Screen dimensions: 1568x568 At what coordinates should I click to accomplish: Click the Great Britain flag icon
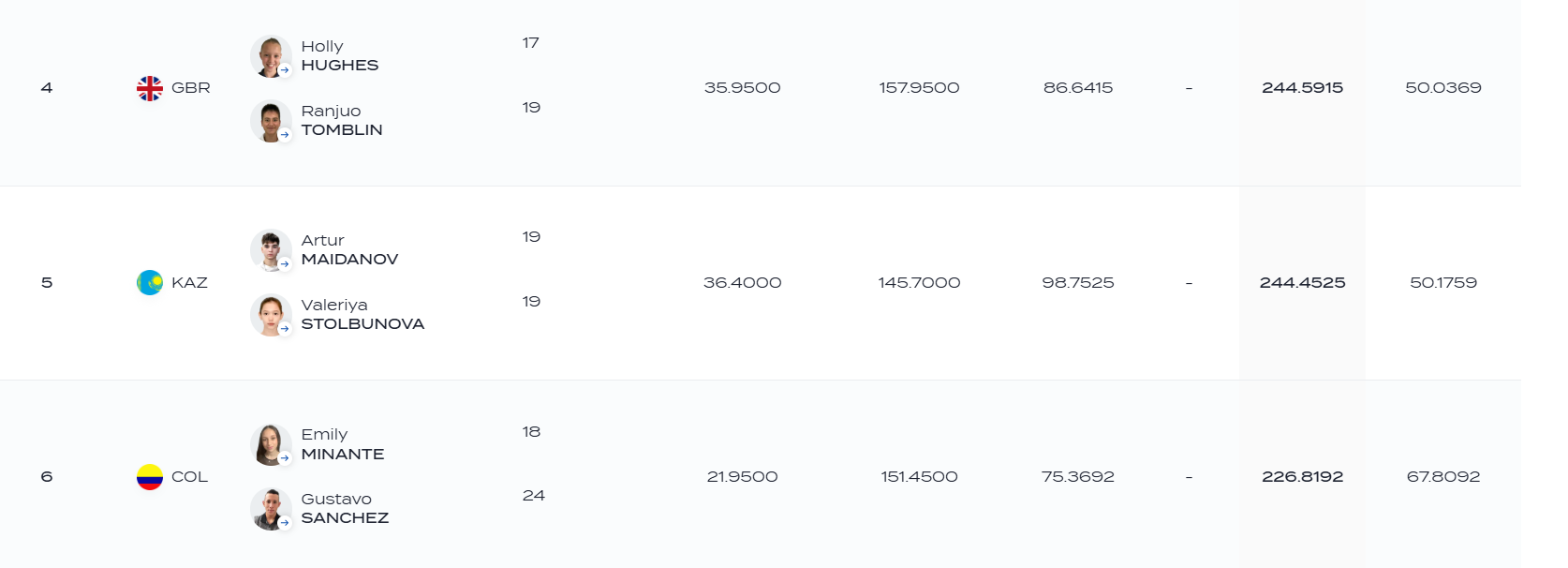pos(150,88)
